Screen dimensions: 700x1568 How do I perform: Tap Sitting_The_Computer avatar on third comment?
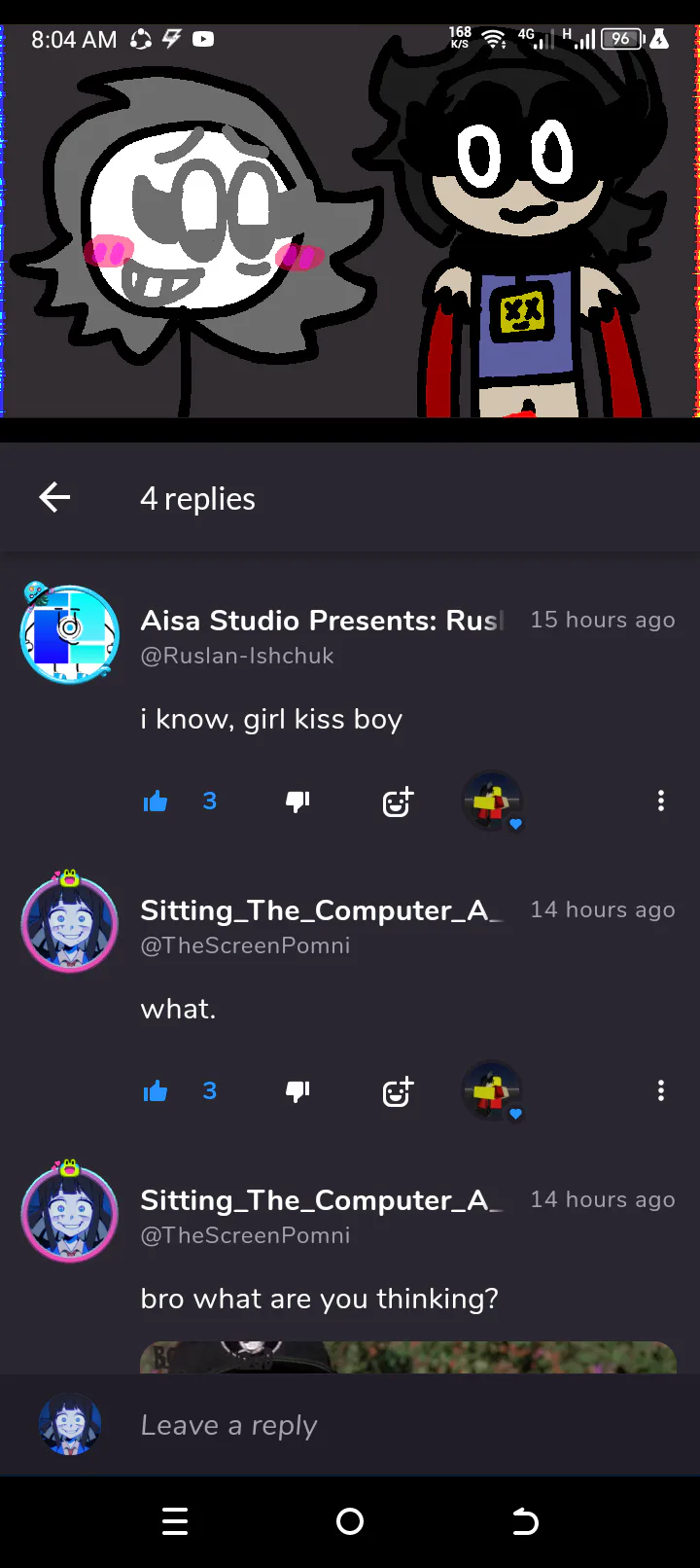[70, 1214]
